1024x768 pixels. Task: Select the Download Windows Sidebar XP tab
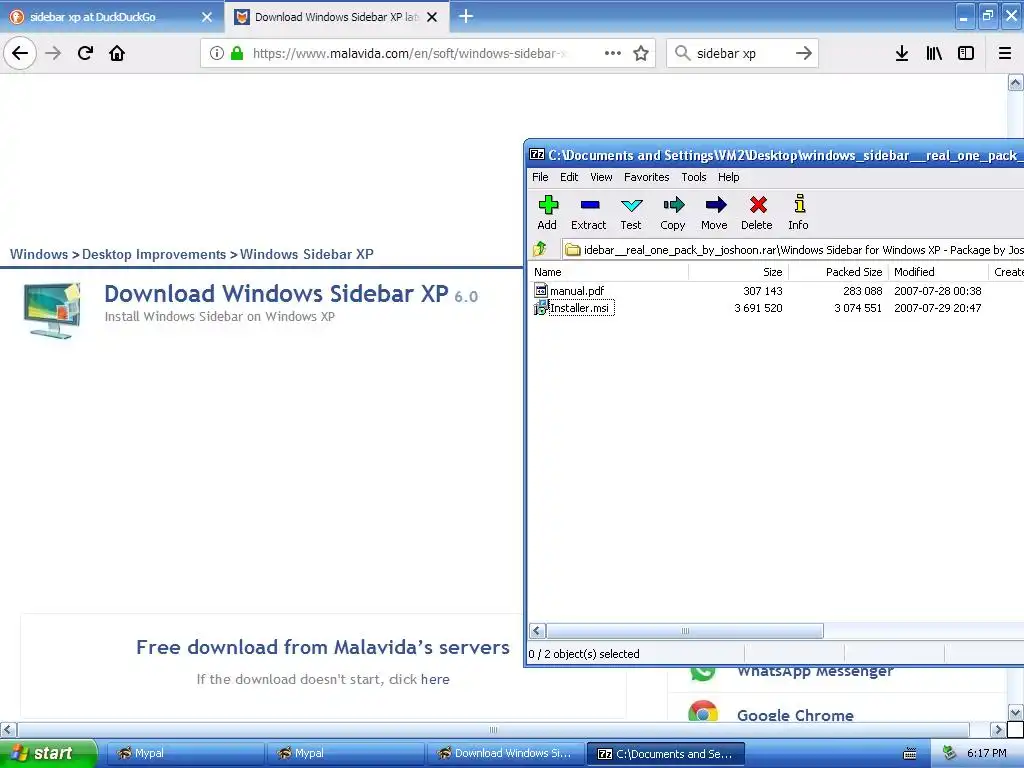tap(336, 17)
